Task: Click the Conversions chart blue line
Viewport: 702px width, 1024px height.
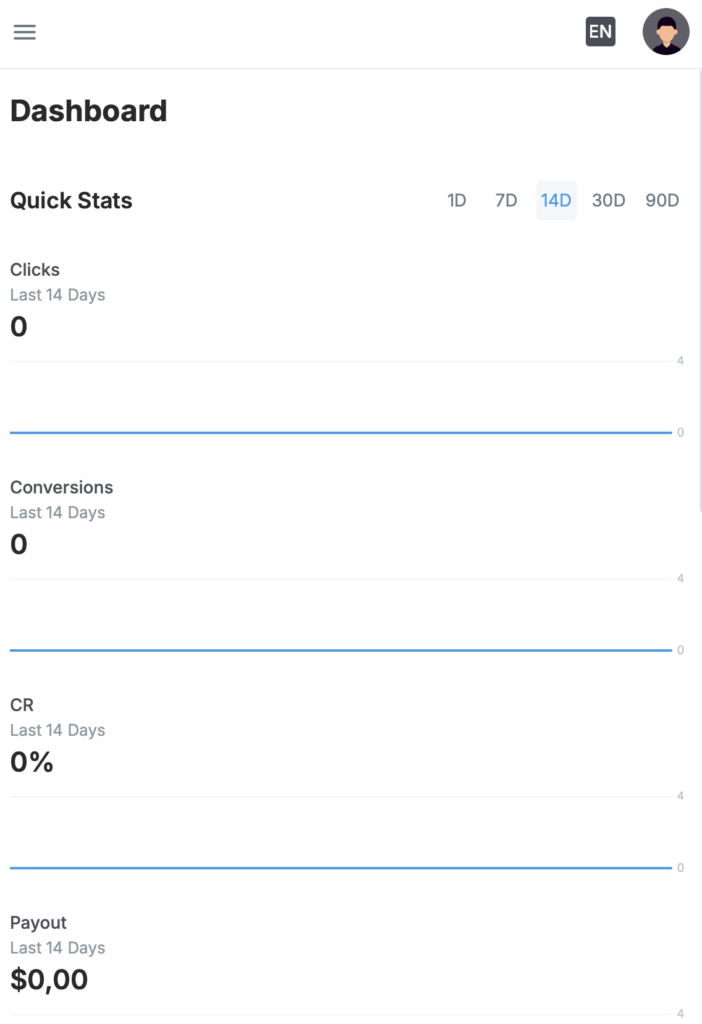Action: [x=340, y=650]
